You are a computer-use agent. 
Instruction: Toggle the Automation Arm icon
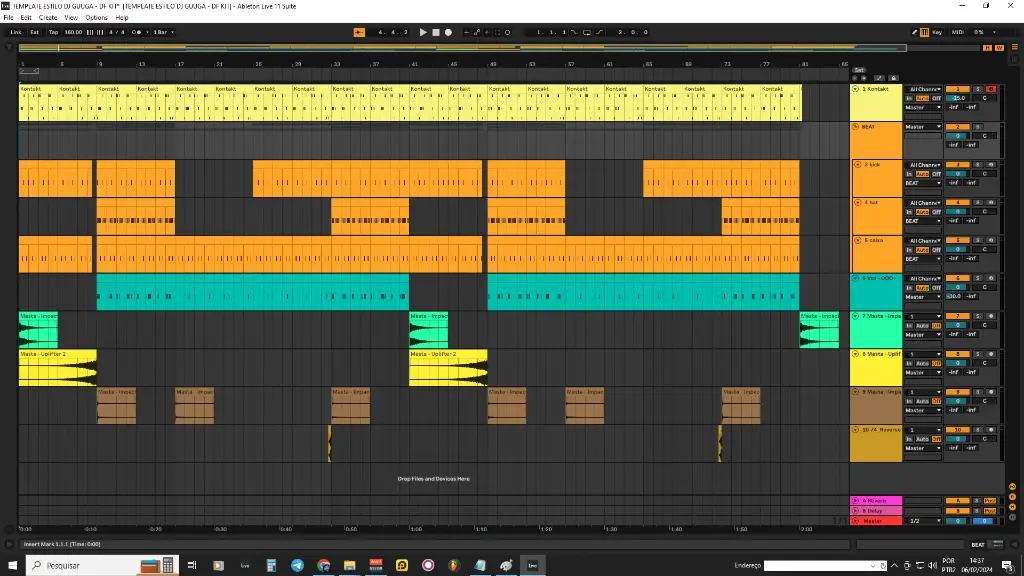pos(477,32)
